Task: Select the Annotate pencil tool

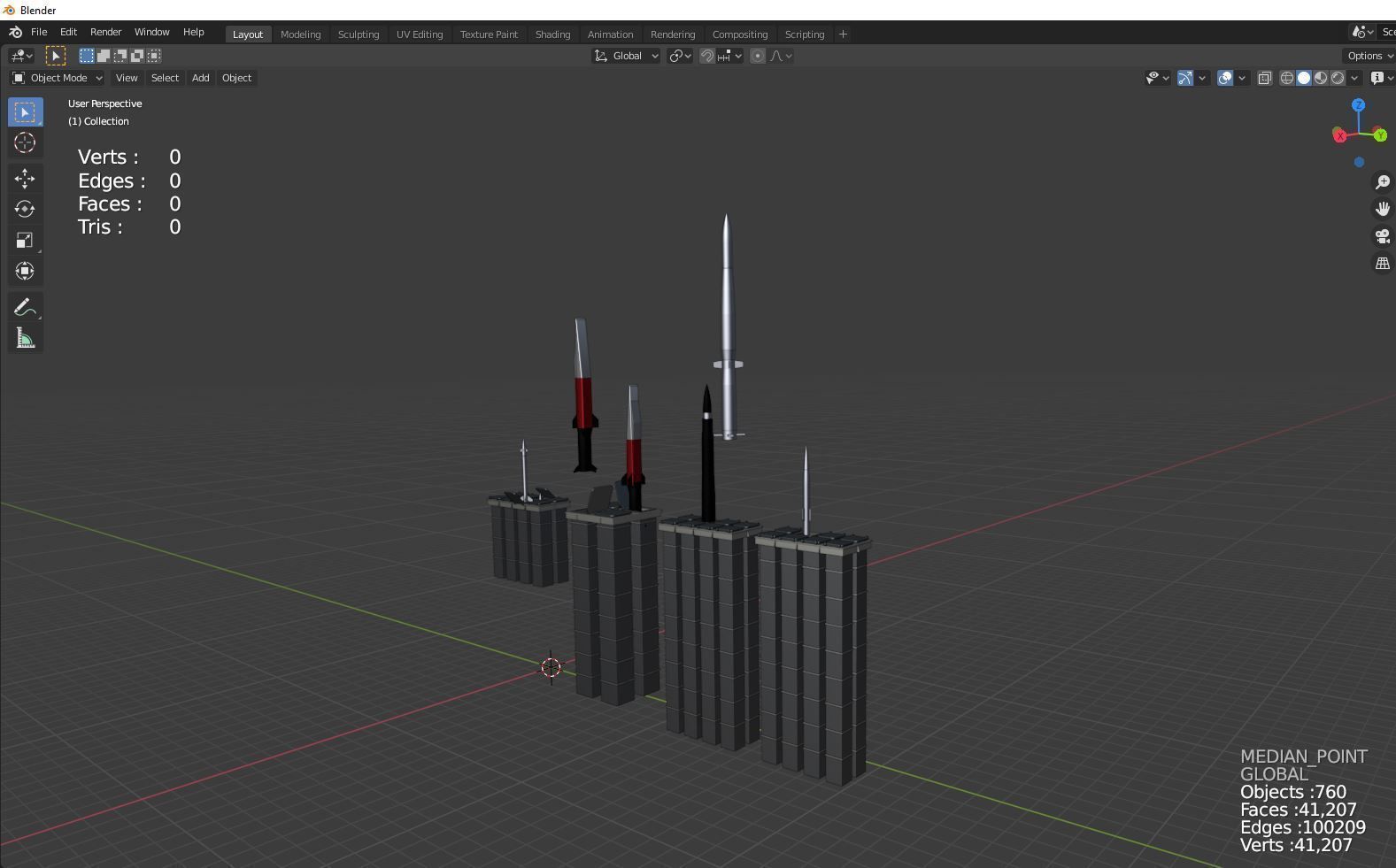Action: (x=25, y=308)
